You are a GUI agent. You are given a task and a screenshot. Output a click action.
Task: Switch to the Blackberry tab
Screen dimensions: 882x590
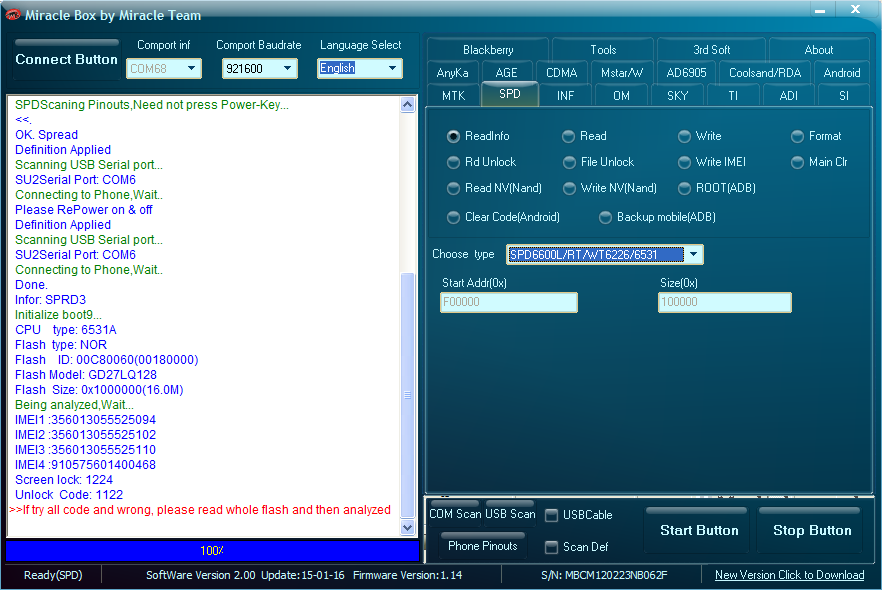pos(488,49)
